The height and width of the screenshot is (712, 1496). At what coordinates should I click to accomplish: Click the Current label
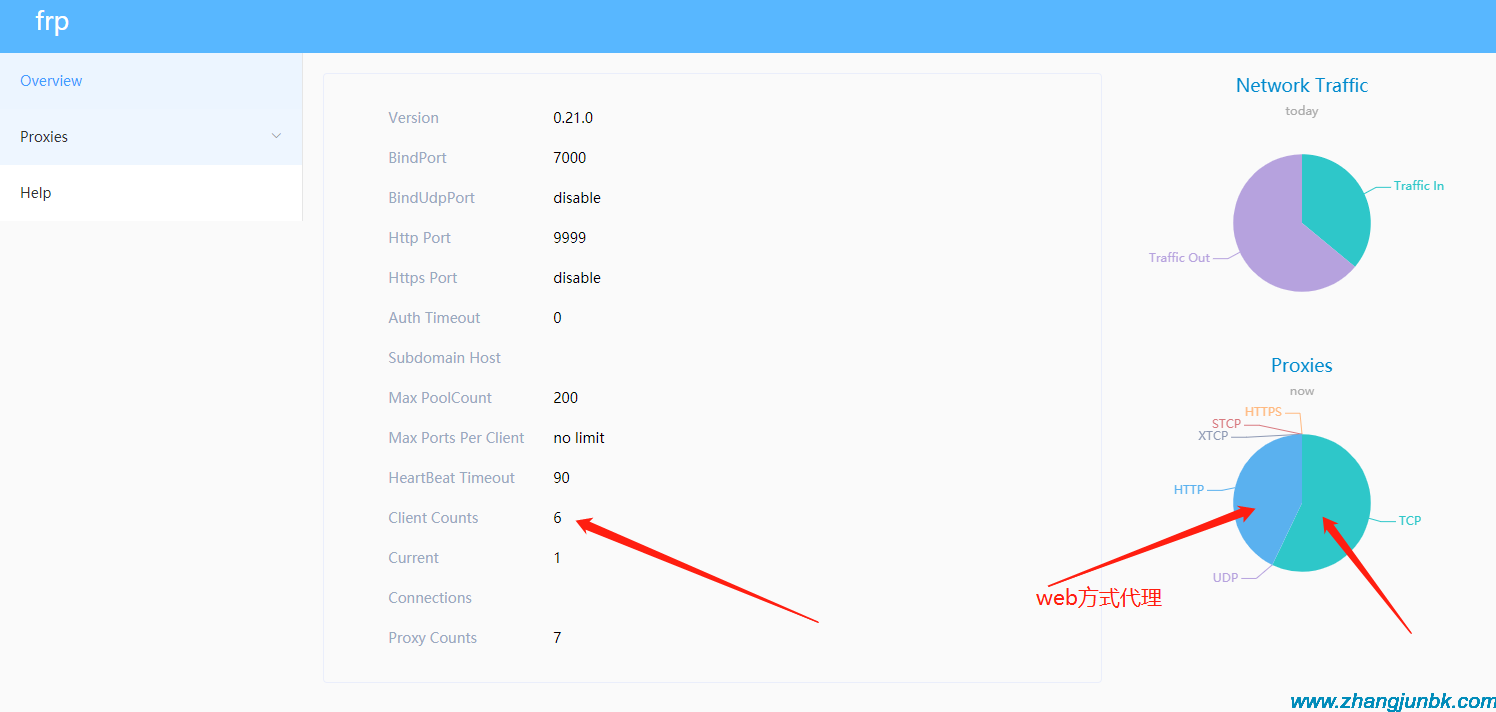click(x=413, y=558)
